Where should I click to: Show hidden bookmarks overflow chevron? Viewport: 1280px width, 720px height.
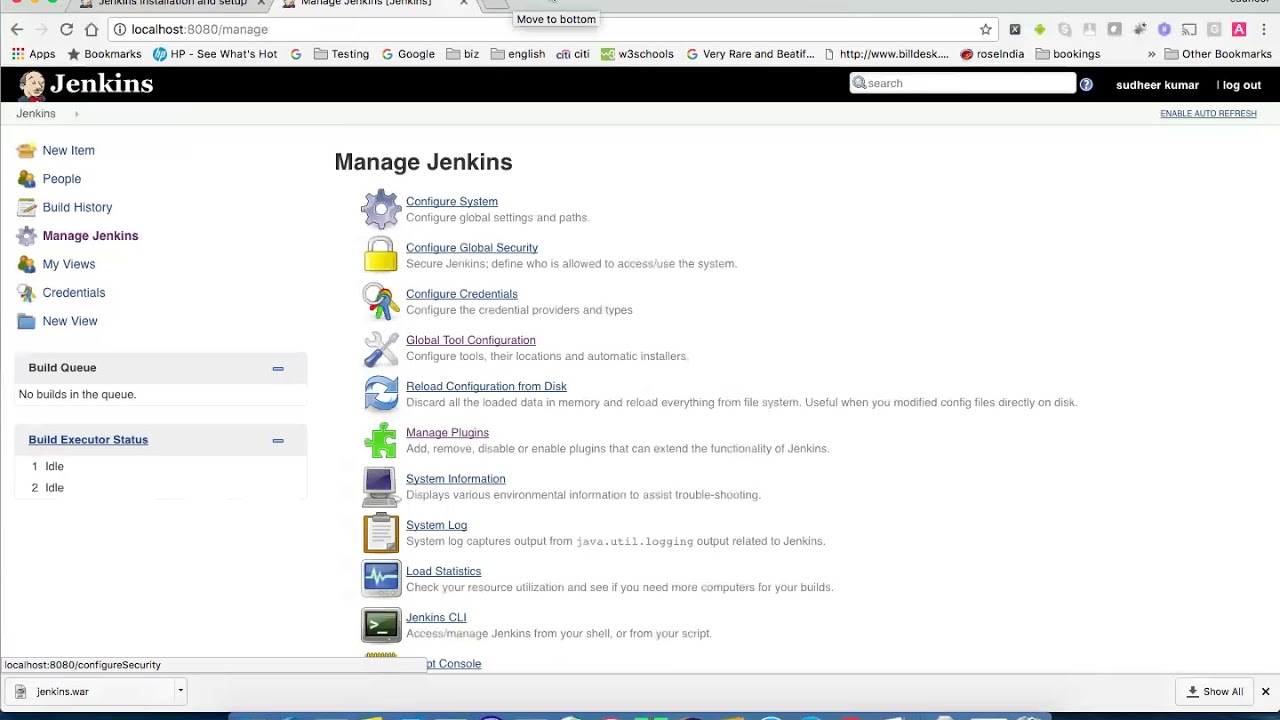(1151, 54)
